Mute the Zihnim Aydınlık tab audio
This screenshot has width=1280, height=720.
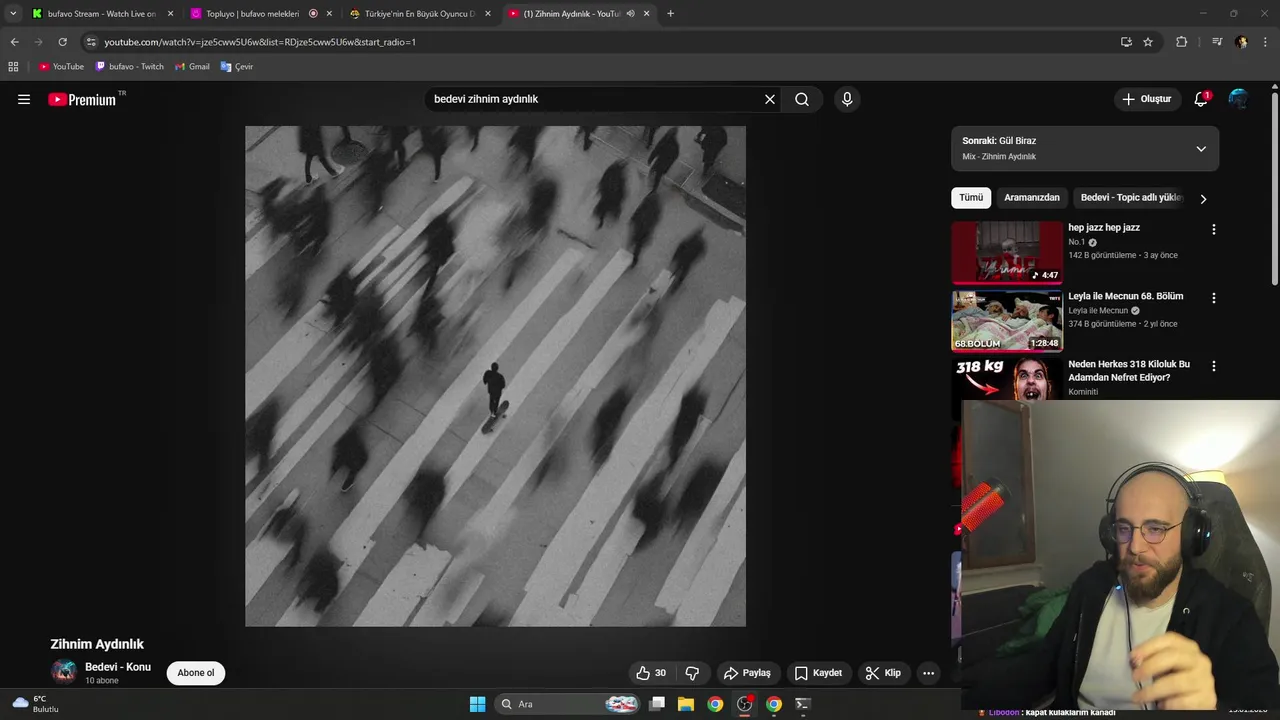pos(630,14)
